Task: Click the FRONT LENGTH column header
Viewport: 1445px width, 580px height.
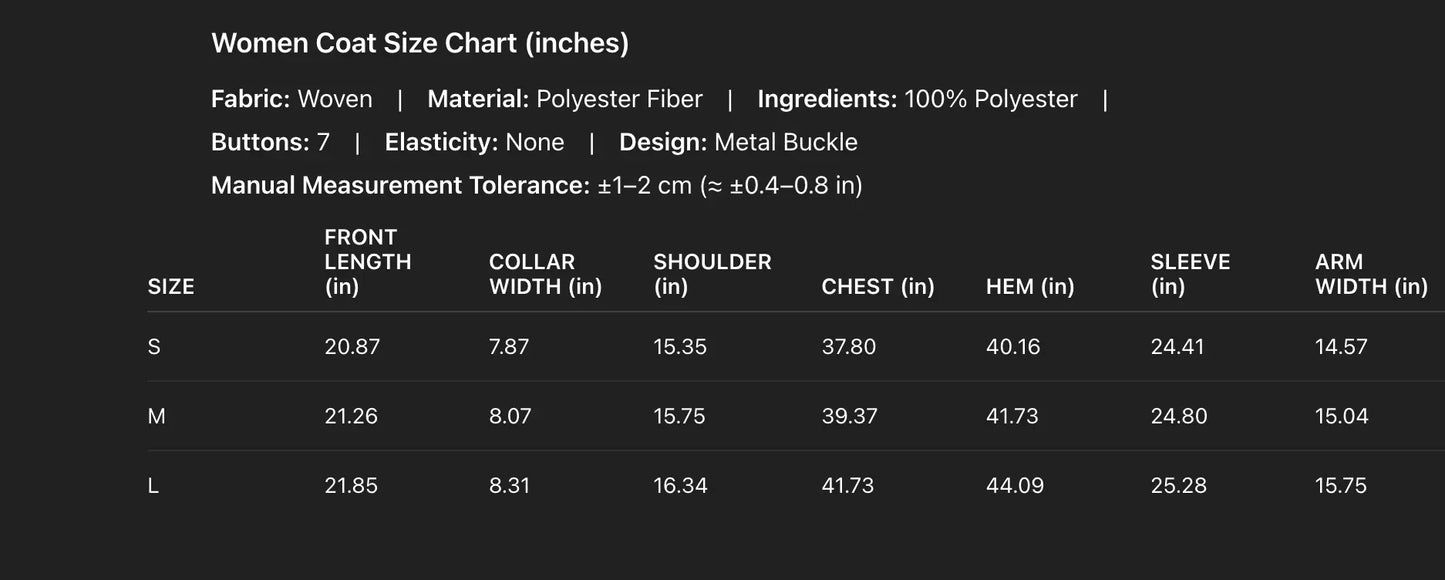Action: pos(367,262)
